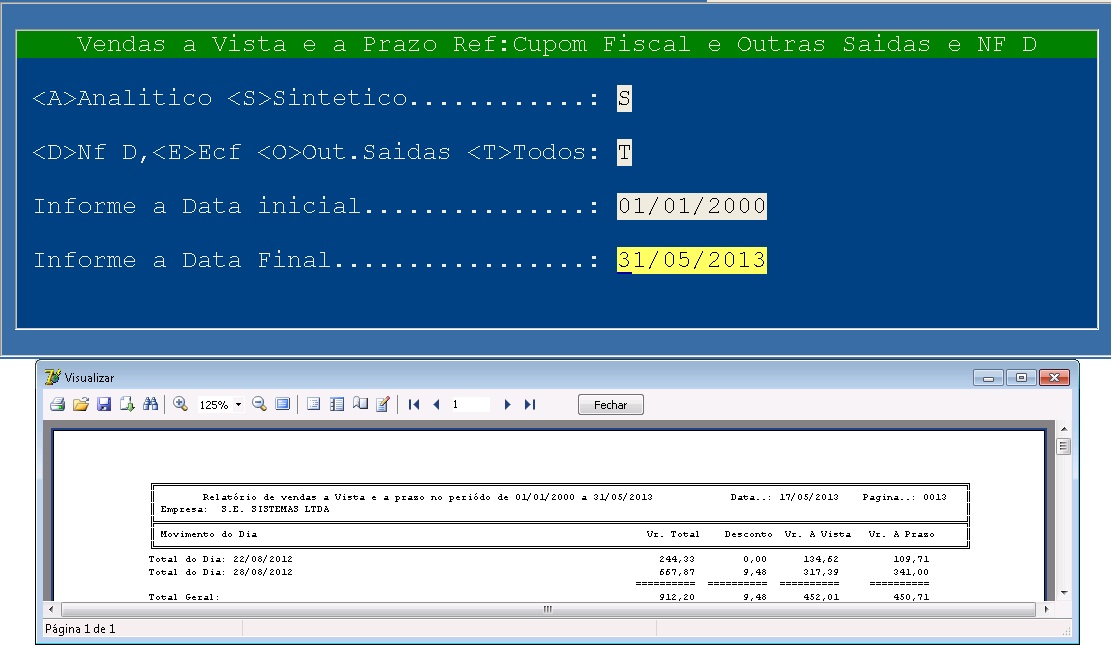1112x645 pixels.
Task: Jump to the last page
Action: 530,404
